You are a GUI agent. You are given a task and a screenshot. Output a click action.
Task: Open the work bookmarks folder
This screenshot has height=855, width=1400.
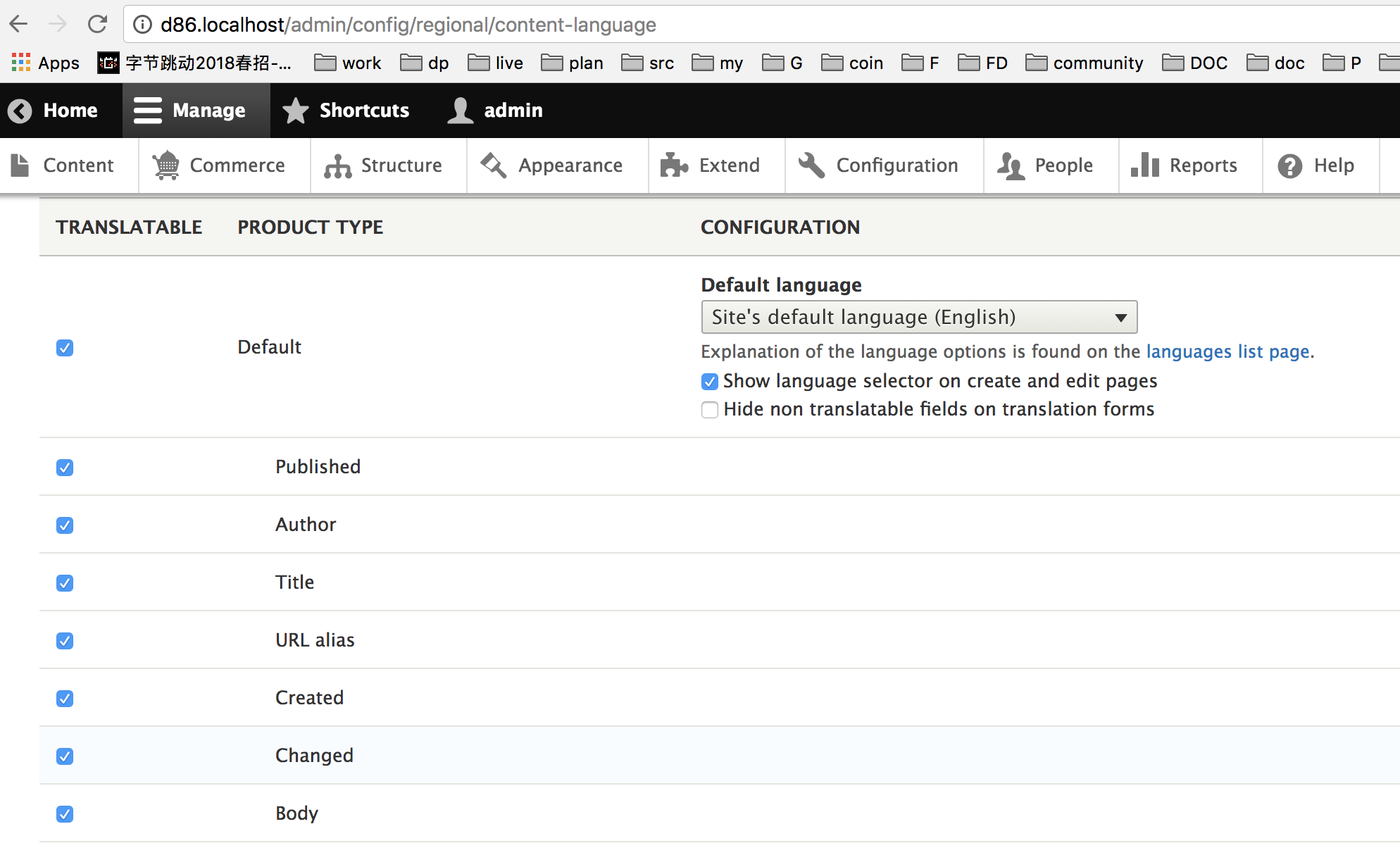tap(348, 63)
